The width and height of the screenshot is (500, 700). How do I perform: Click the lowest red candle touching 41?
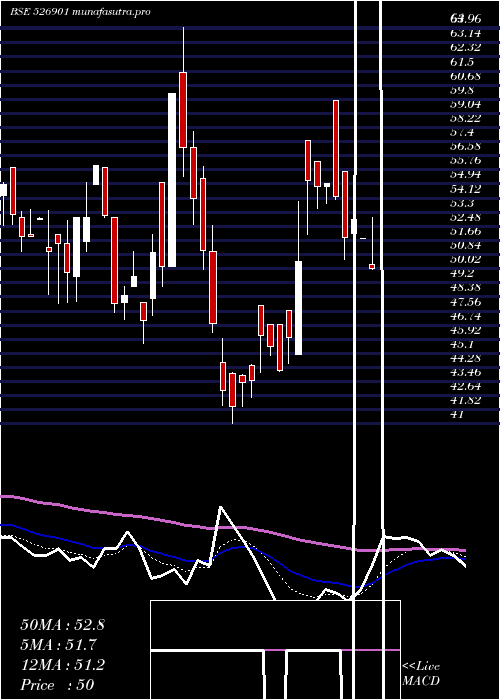pos(232,390)
